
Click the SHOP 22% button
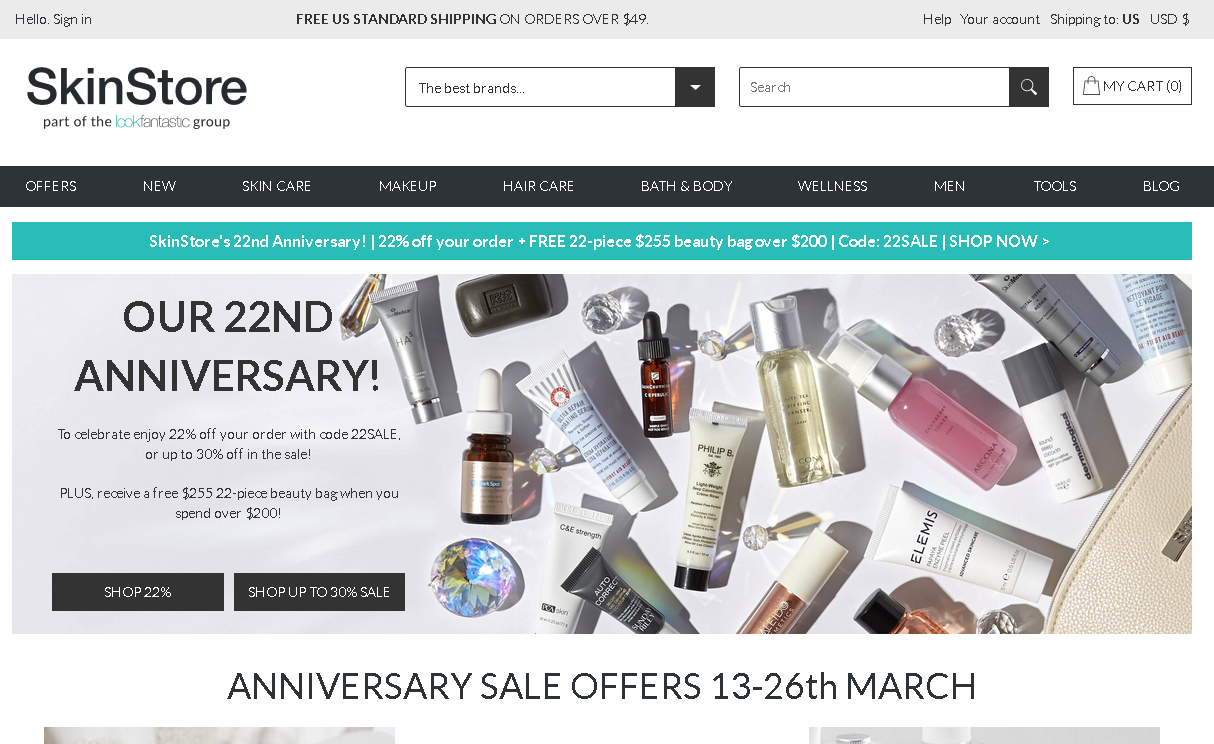click(x=138, y=592)
